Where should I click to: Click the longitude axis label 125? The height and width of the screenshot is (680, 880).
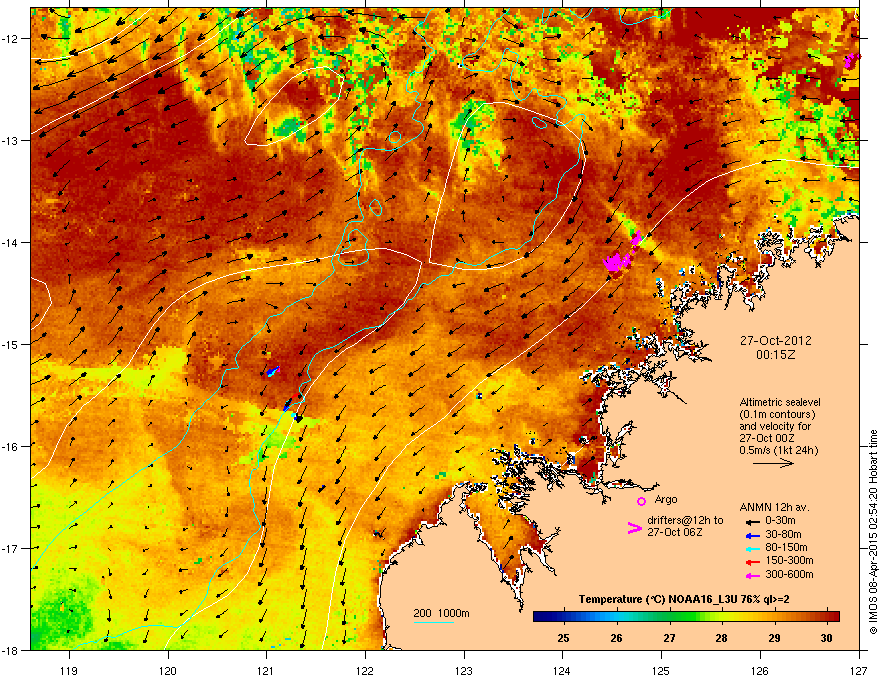click(x=661, y=670)
